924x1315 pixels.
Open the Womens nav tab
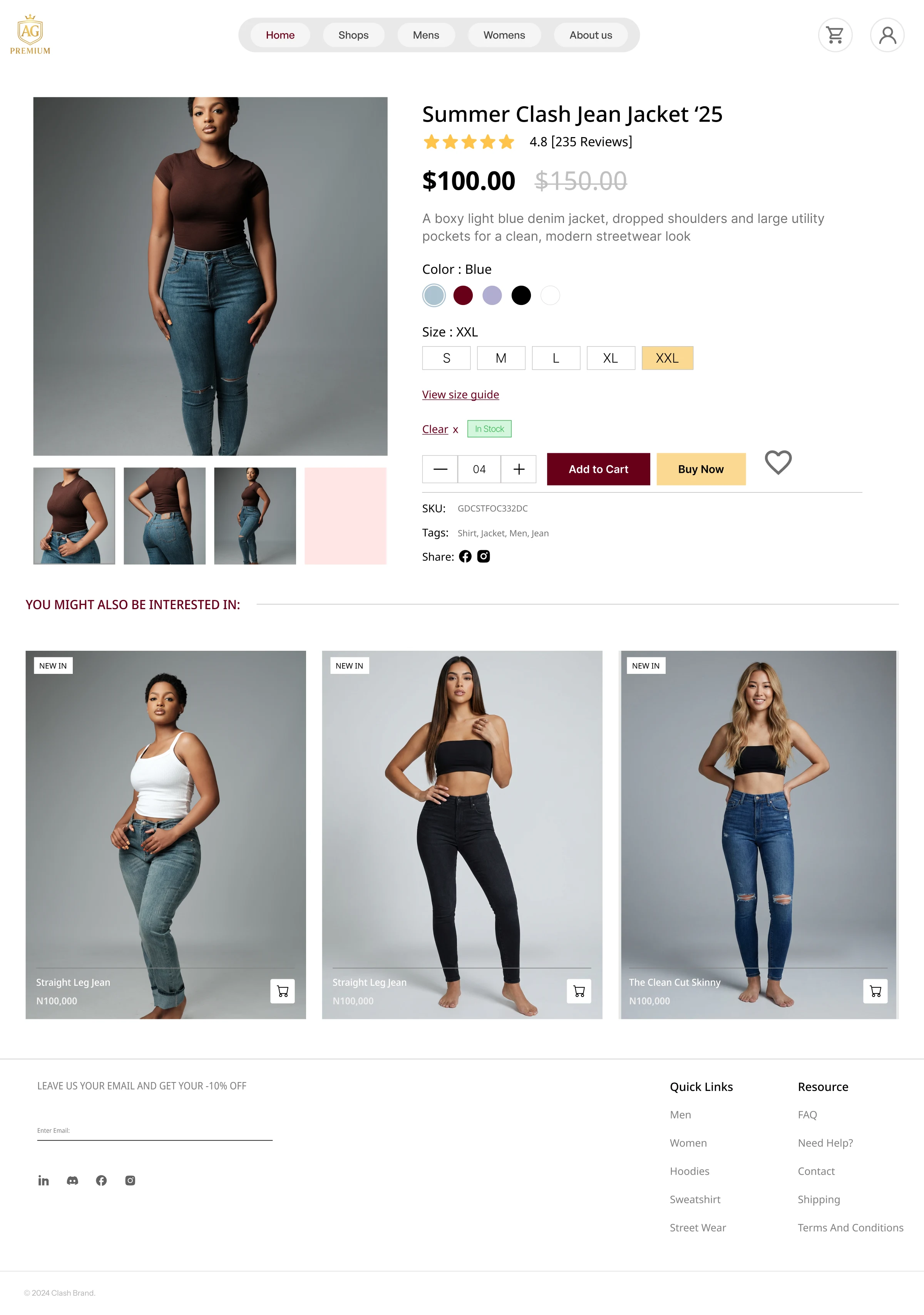(x=504, y=35)
